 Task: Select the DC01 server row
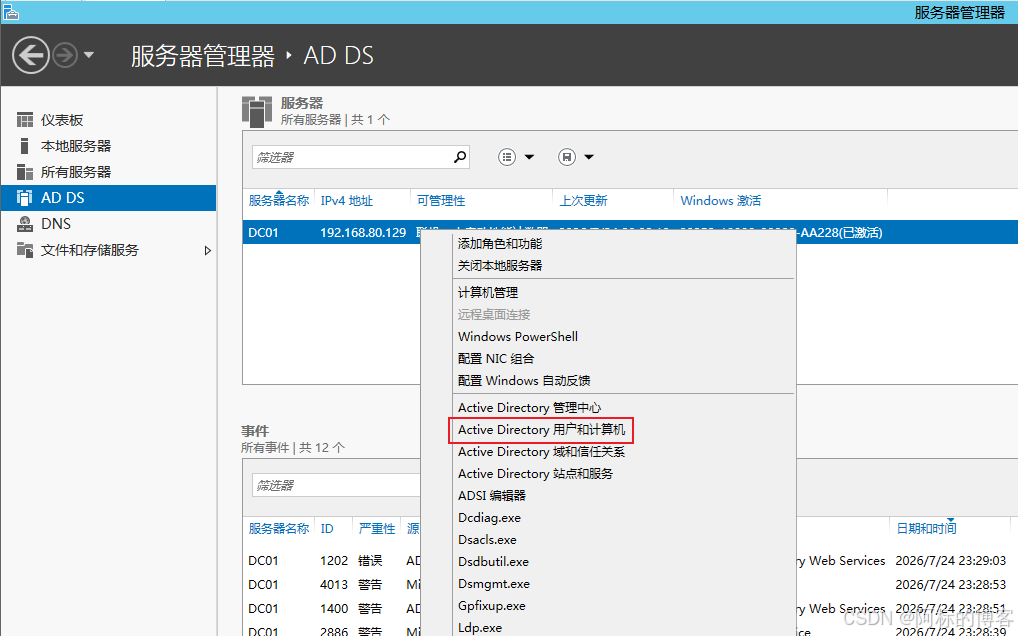click(630, 232)
